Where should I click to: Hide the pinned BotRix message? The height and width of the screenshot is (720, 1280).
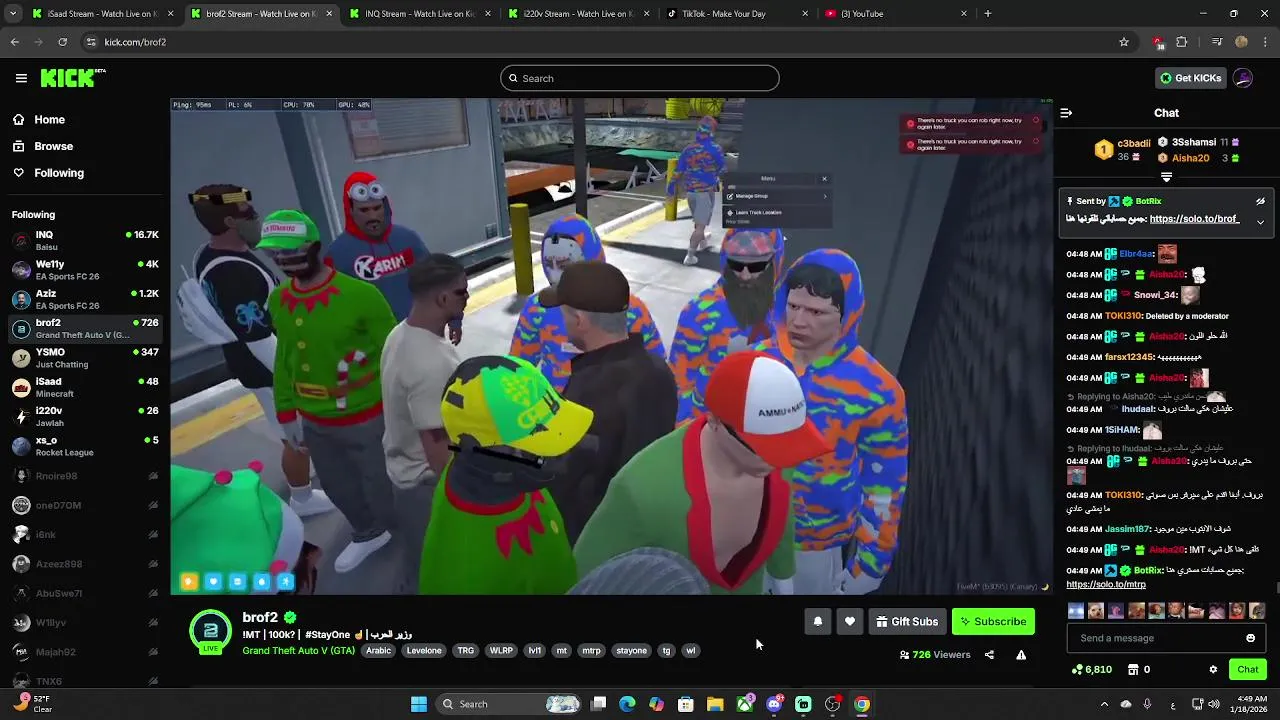[1260, 201]
